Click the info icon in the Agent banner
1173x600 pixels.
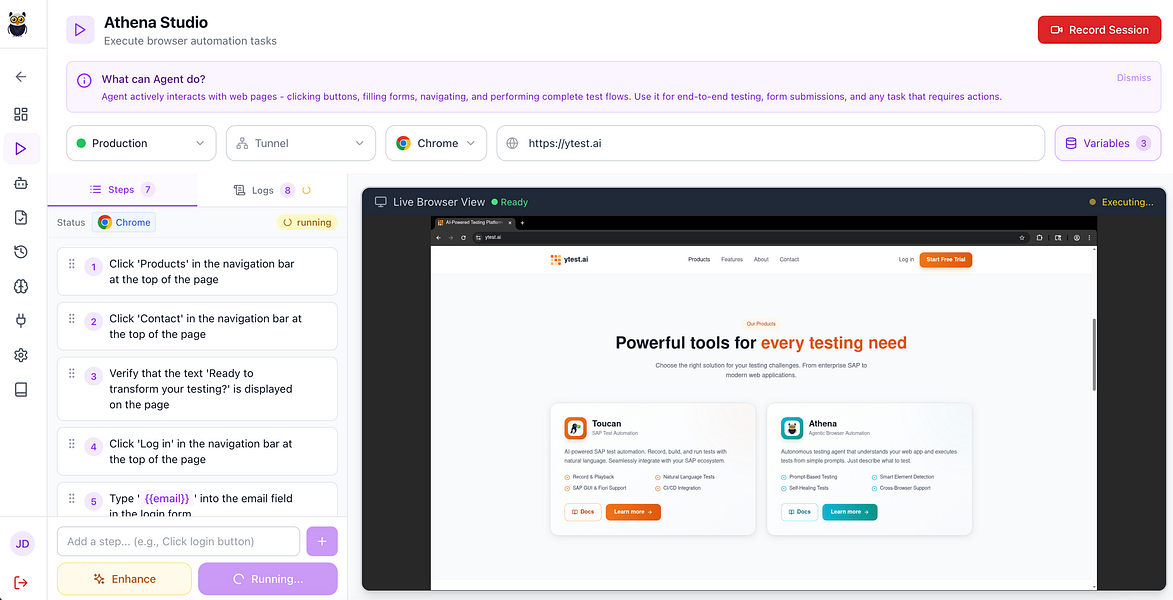pos(85,79)
